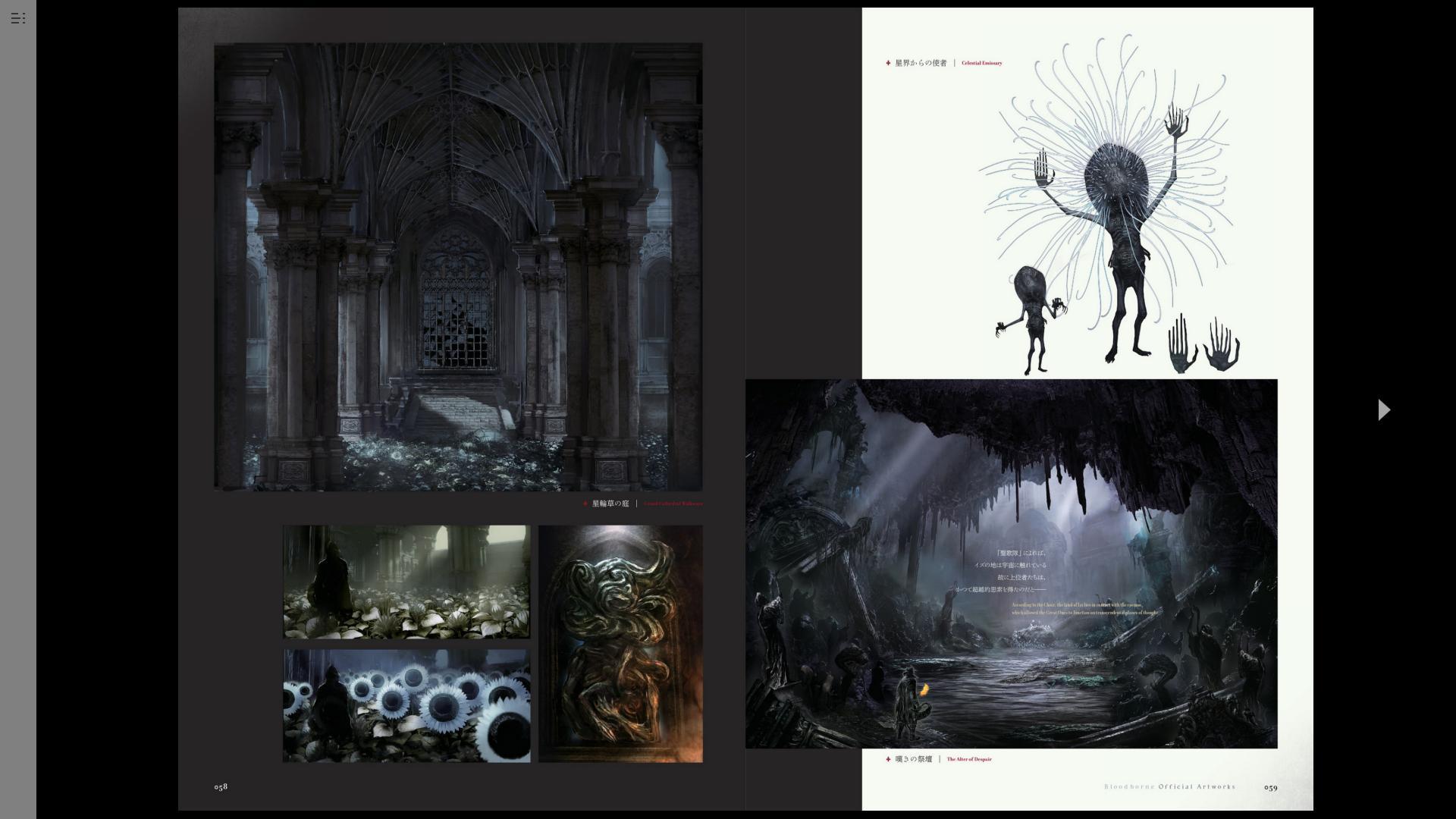Click the large gothic cathedral interior artwork
This screenshot has height=819, width=1456.
pyautogui.click(x=458, y=267)
